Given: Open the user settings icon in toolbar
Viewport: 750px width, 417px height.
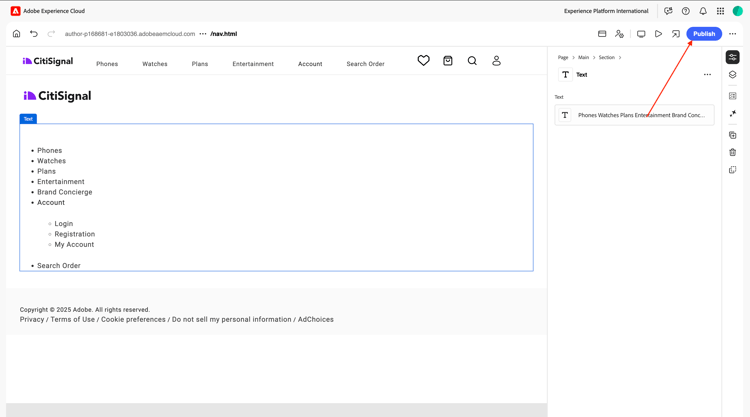Looking at the screenshot, I should pyautogui.click(x=619, y=33).
